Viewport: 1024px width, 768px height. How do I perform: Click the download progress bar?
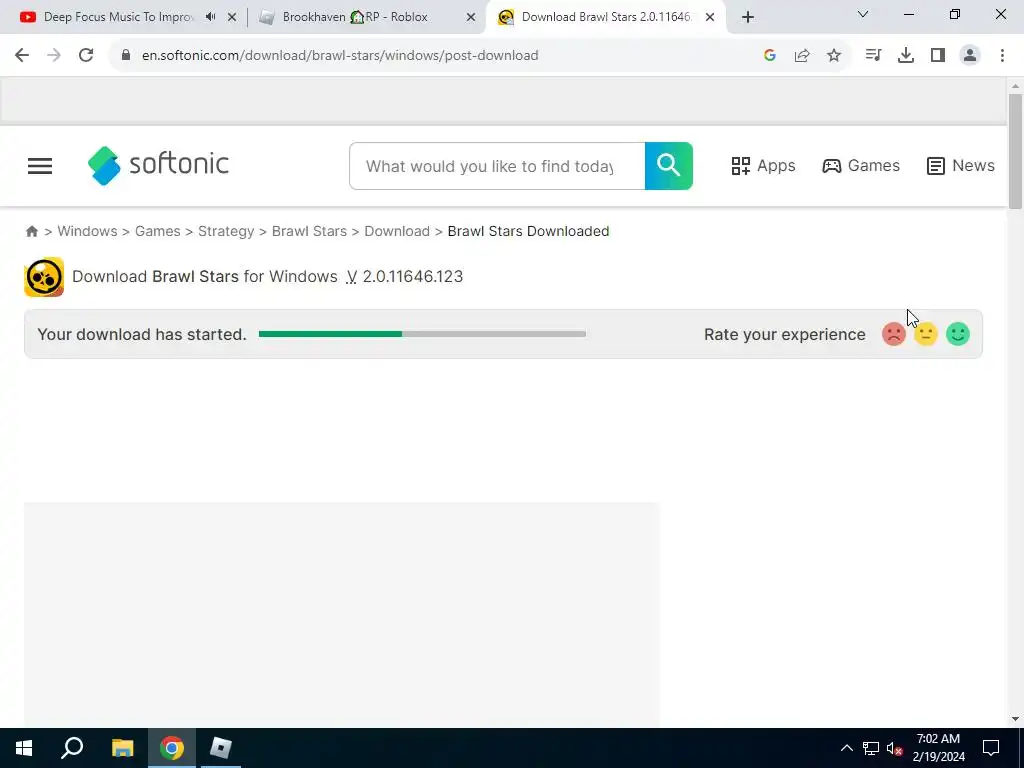(422, 334)
